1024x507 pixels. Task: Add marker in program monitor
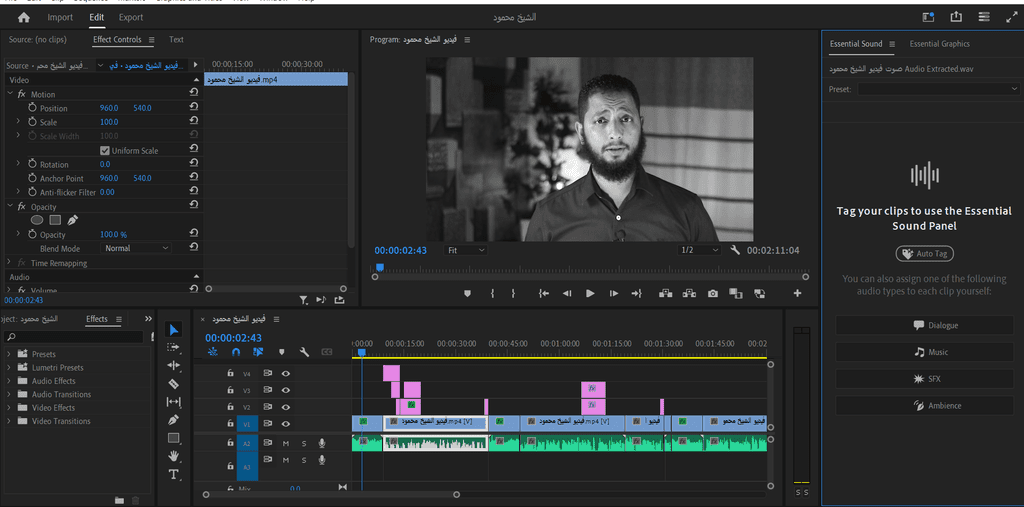[x=467, y=294]
